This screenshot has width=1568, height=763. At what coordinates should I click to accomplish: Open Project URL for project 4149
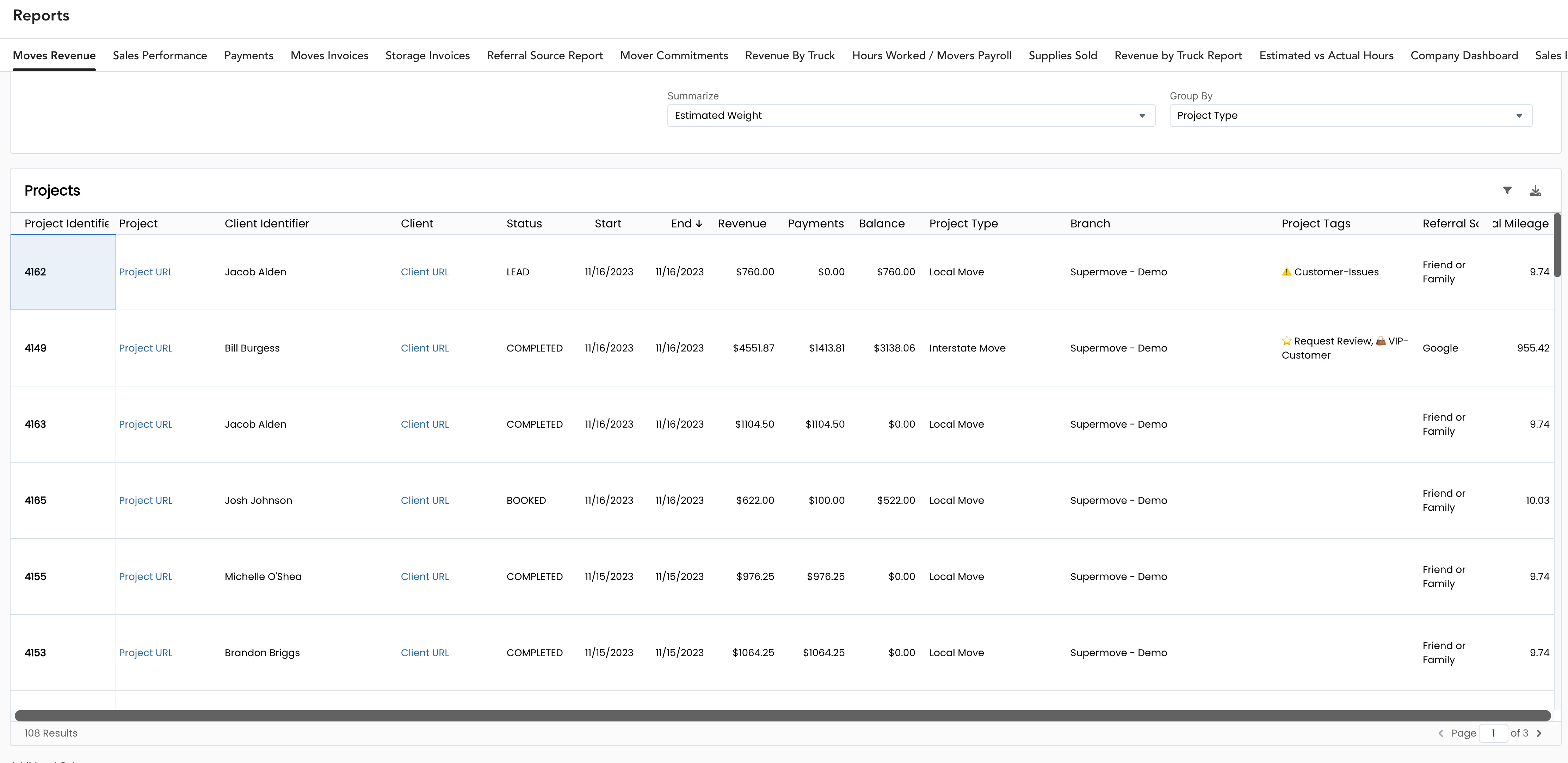coord(146,348)
